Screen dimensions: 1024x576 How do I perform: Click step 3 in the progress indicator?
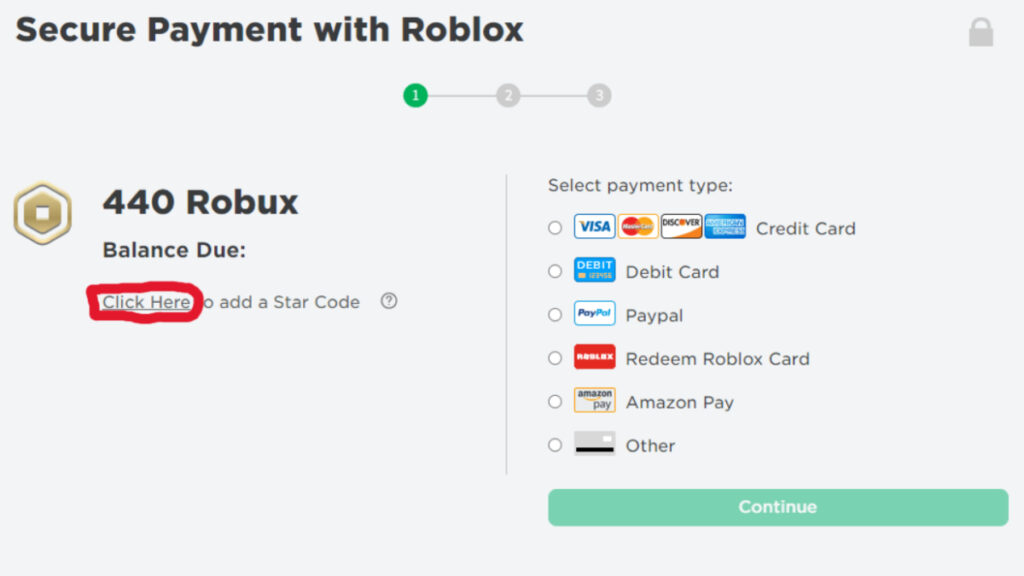(x=598, y=95)
